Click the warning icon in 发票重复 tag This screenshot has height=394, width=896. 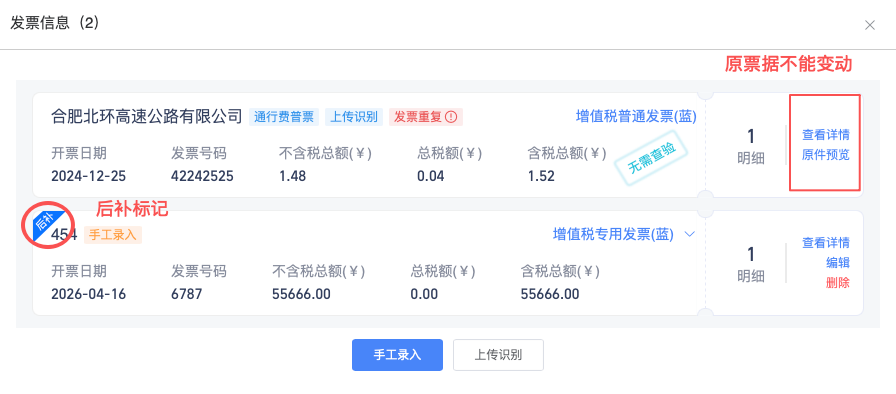pos(451,117)
